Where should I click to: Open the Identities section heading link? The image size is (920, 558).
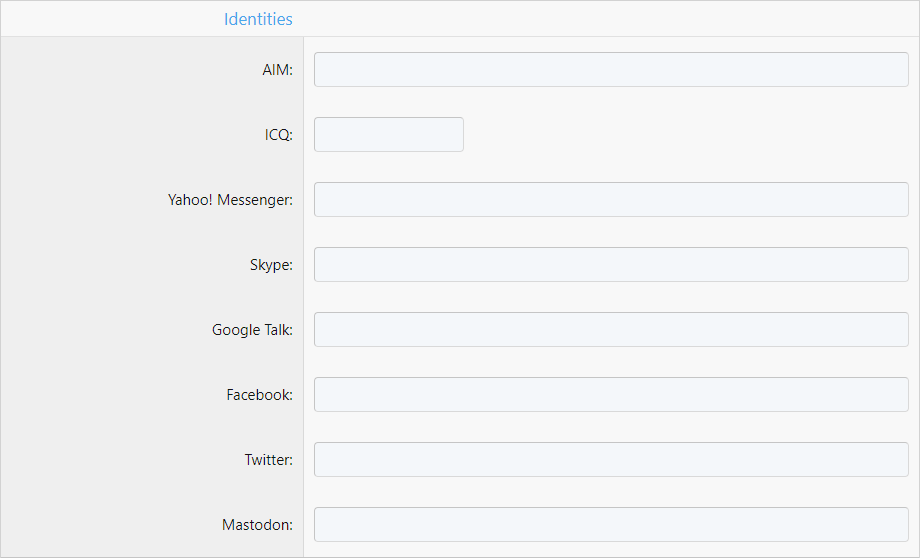pos(258,19)
